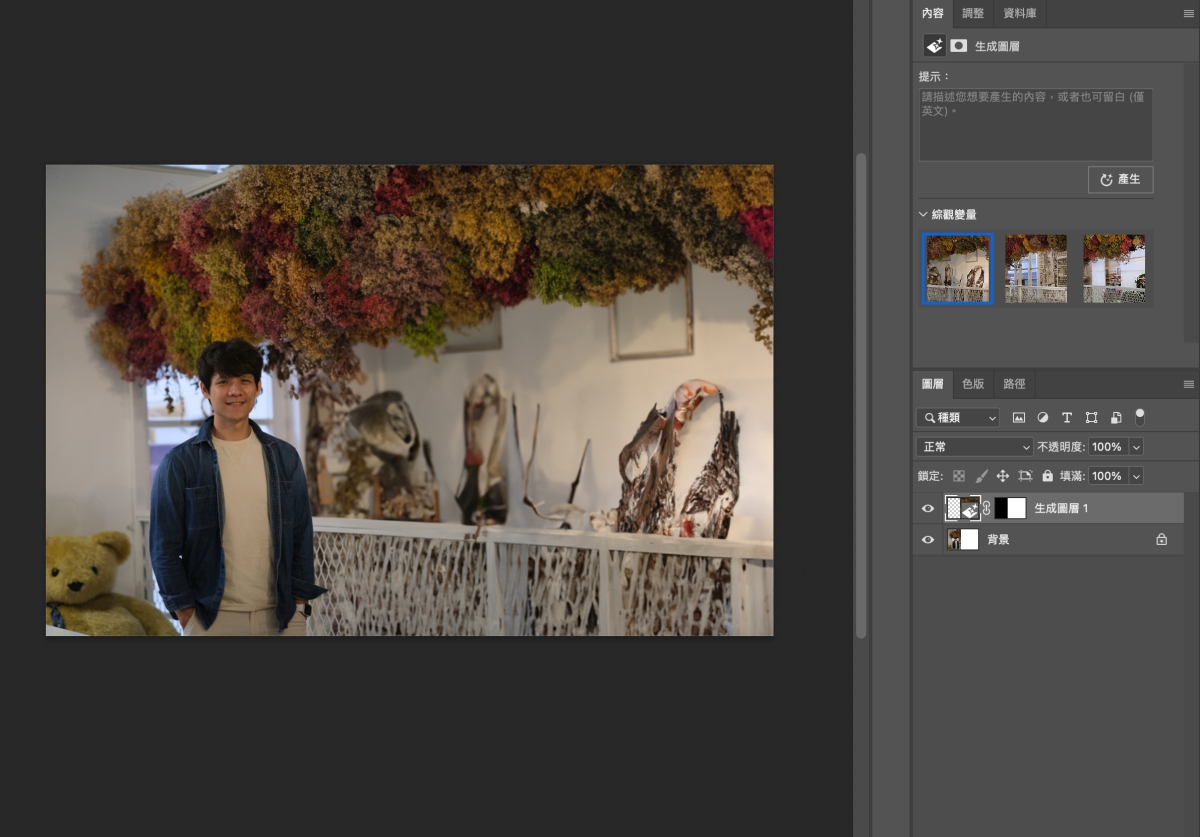Image resolution: width=1200 pixels, height=837 pixels.
Task: Collapse the 綜觀變量 variations section
Action: [x=923, y=215]
